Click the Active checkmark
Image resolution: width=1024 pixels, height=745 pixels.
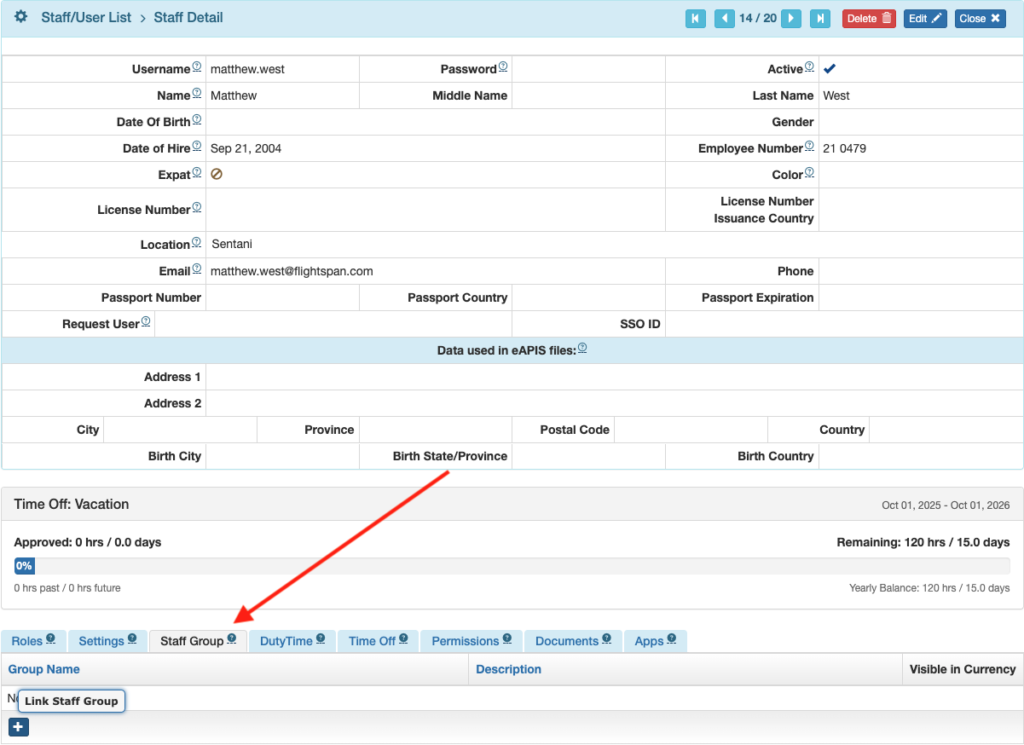(x=829, y=69)
